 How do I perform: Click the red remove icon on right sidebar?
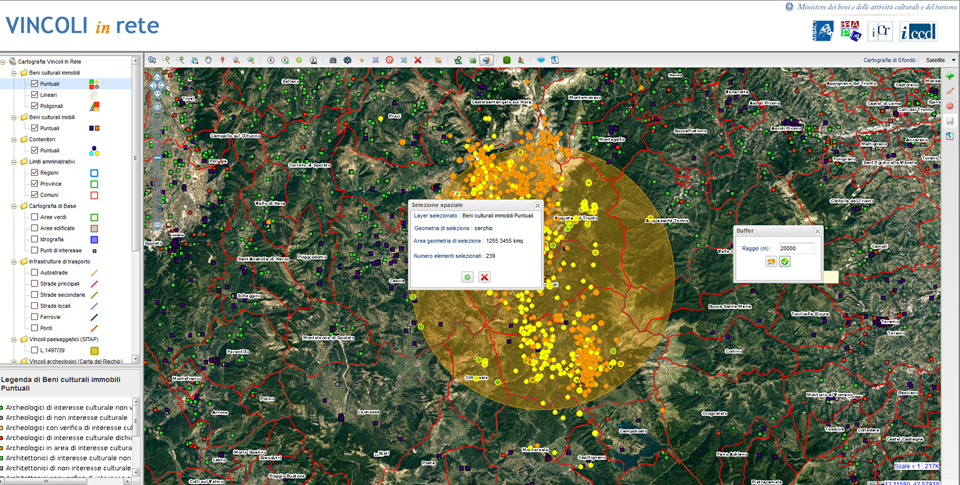pyautogui.click(x=950, y=105)
